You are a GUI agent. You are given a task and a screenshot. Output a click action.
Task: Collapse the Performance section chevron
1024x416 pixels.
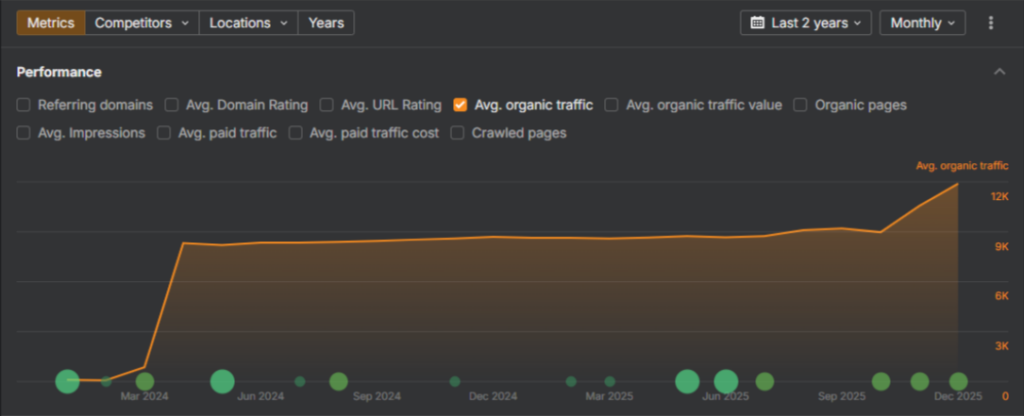[999, 72]
